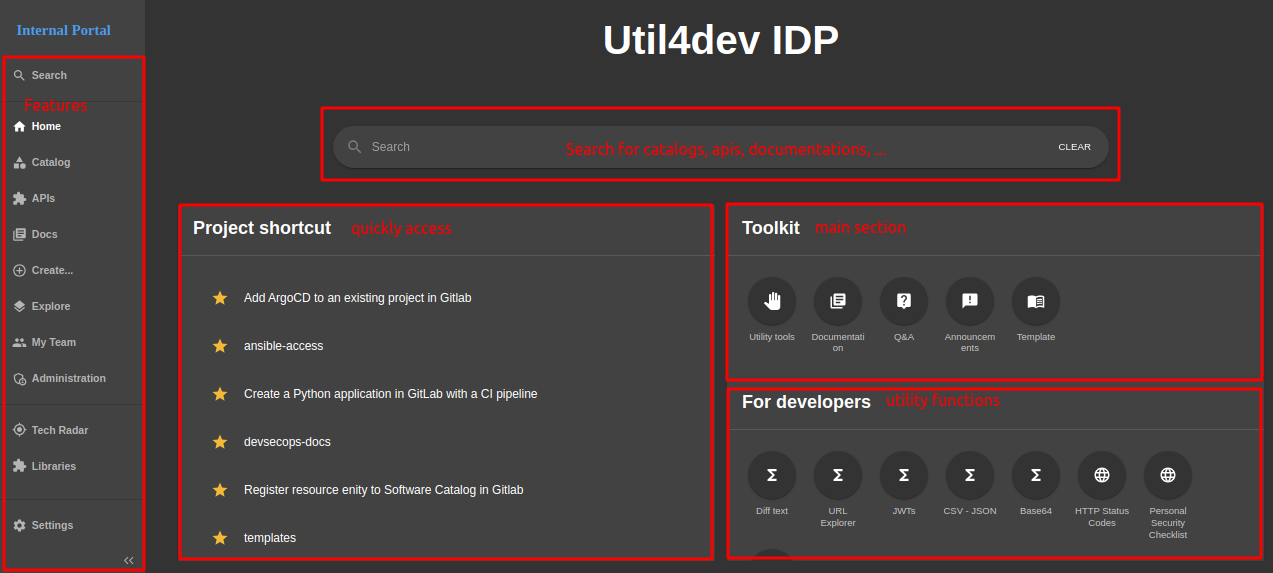Toggle the star next to templates
The height and width of the screenshot is (573, 1273).
tap(220, 538)
